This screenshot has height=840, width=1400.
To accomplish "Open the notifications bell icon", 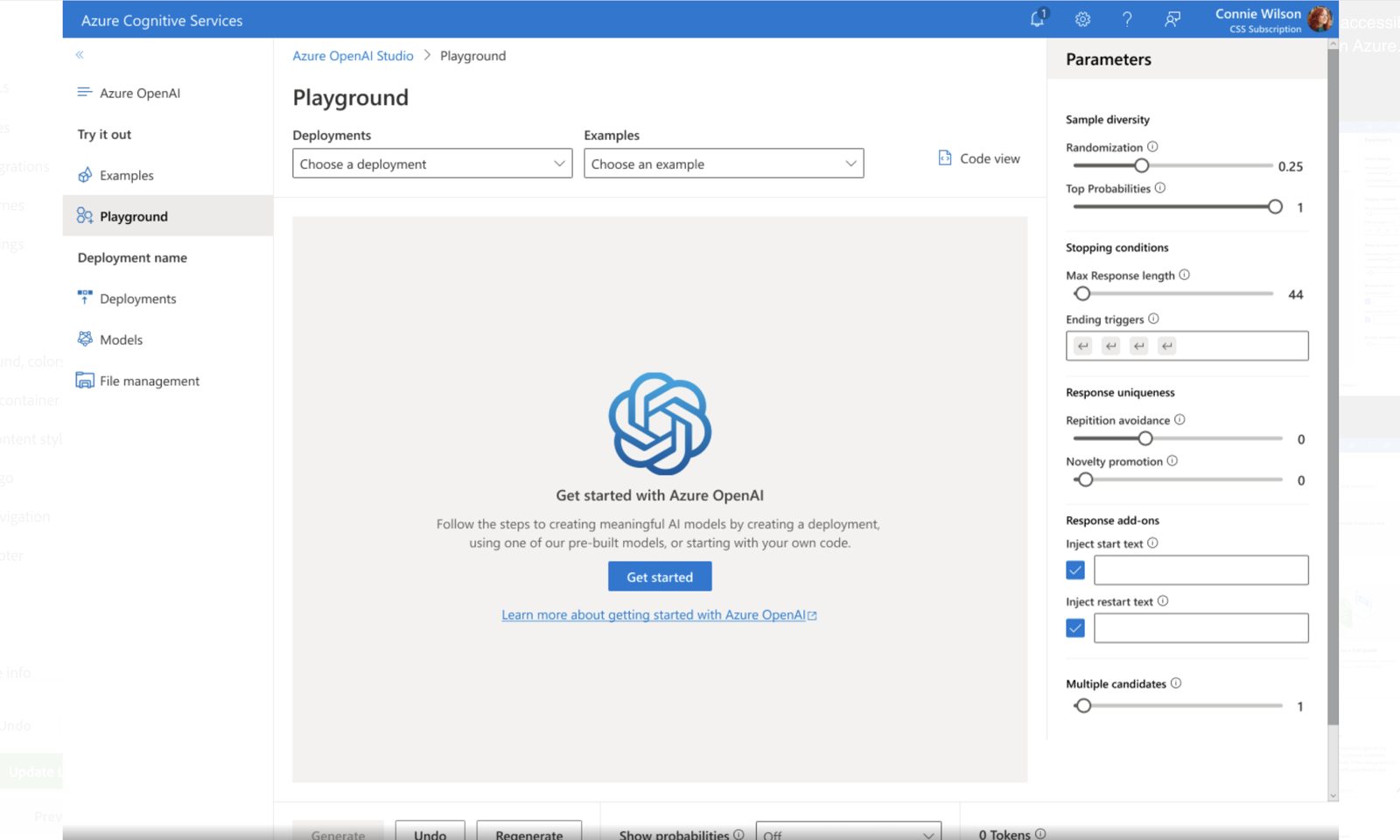I will tap(1039, 18).
